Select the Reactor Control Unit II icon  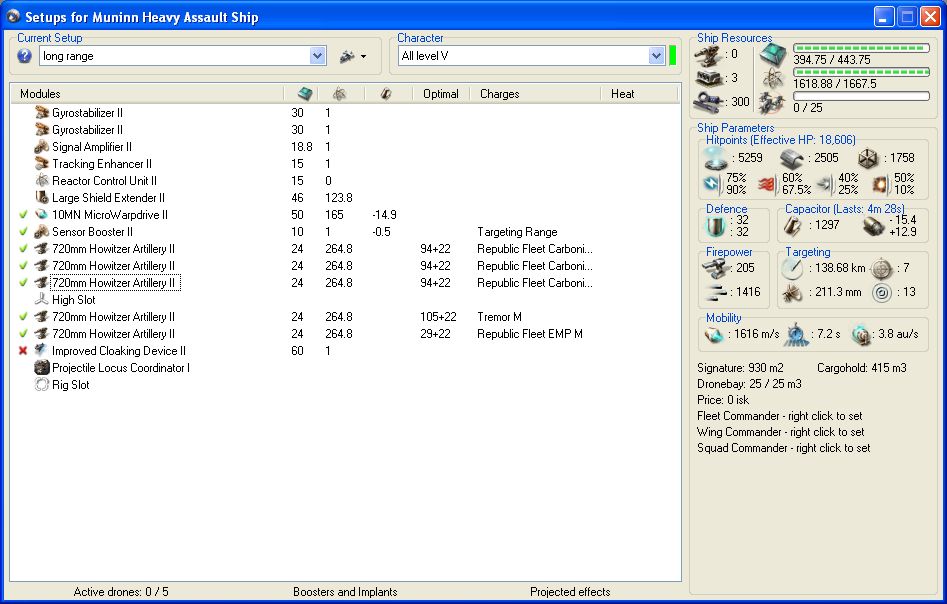coord(42,180)
